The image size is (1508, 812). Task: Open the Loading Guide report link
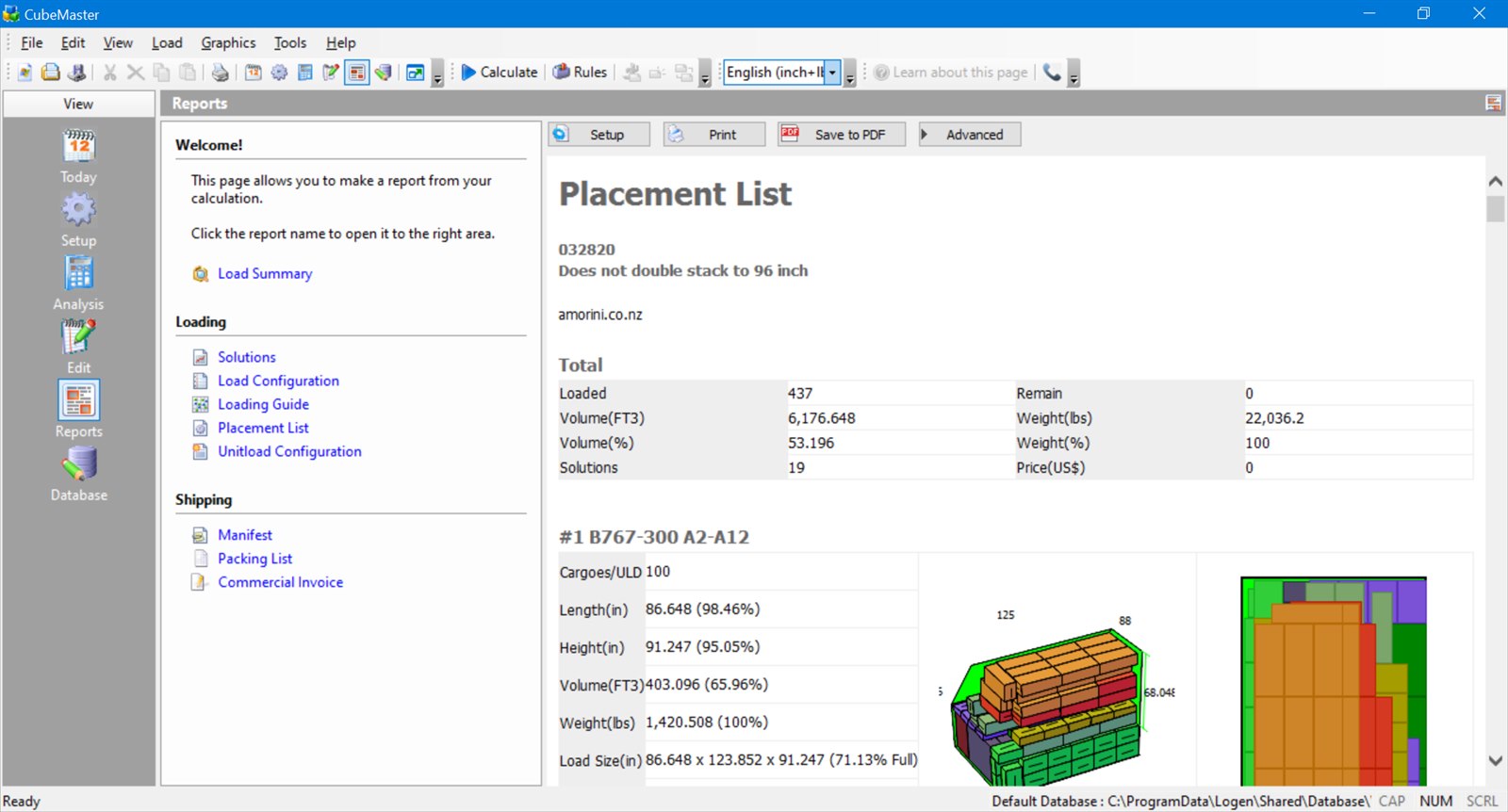tap(263, 404)
